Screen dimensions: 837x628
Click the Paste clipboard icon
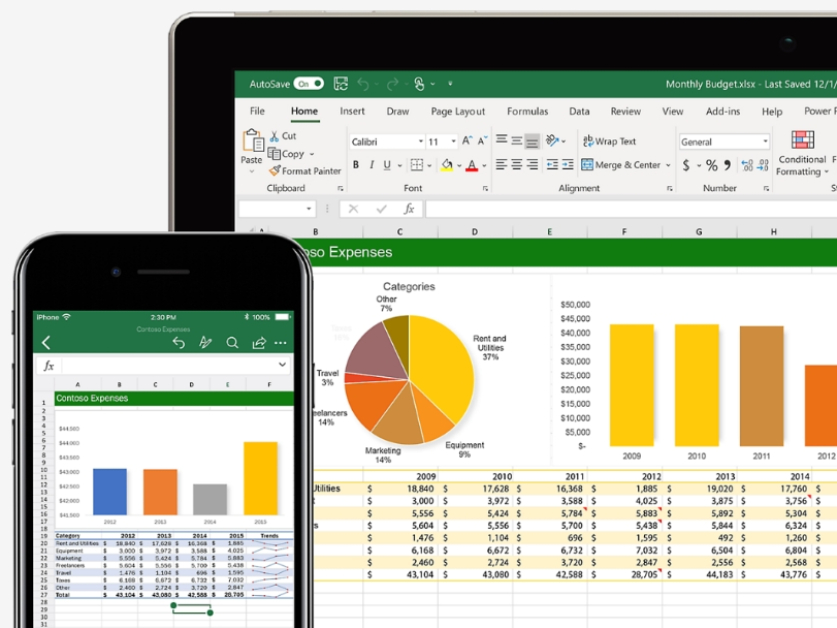click(x=253, y=141)
